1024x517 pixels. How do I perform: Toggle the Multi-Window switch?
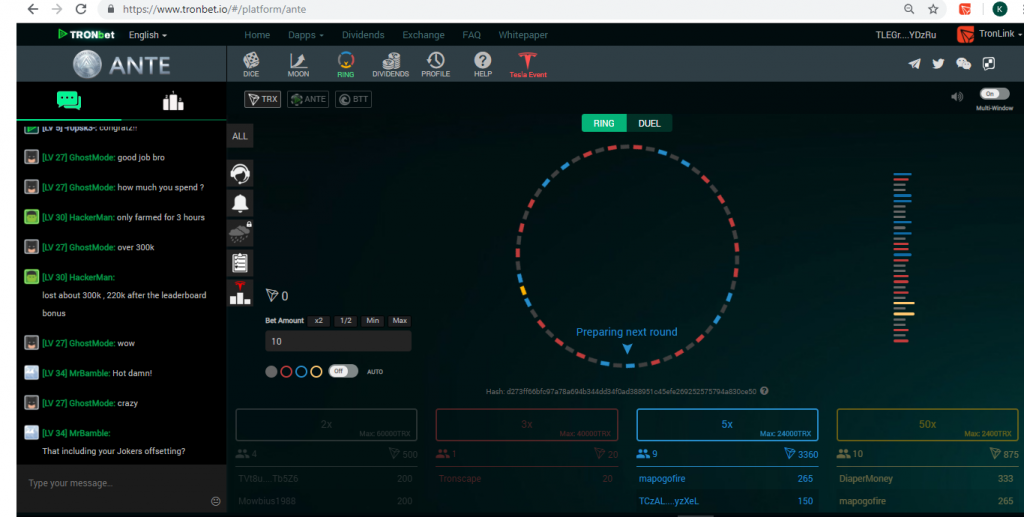point(994,94)
